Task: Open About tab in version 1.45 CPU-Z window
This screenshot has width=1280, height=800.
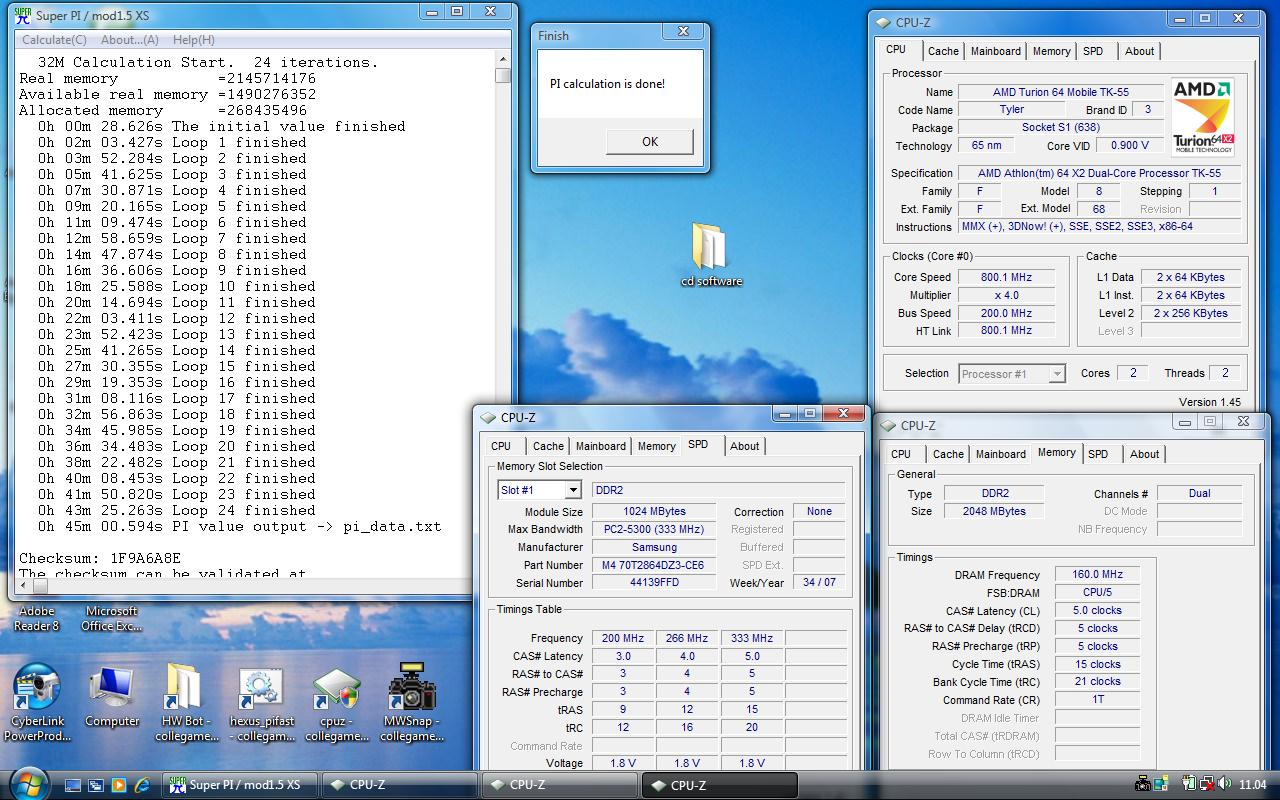Action: (1139, 51)
